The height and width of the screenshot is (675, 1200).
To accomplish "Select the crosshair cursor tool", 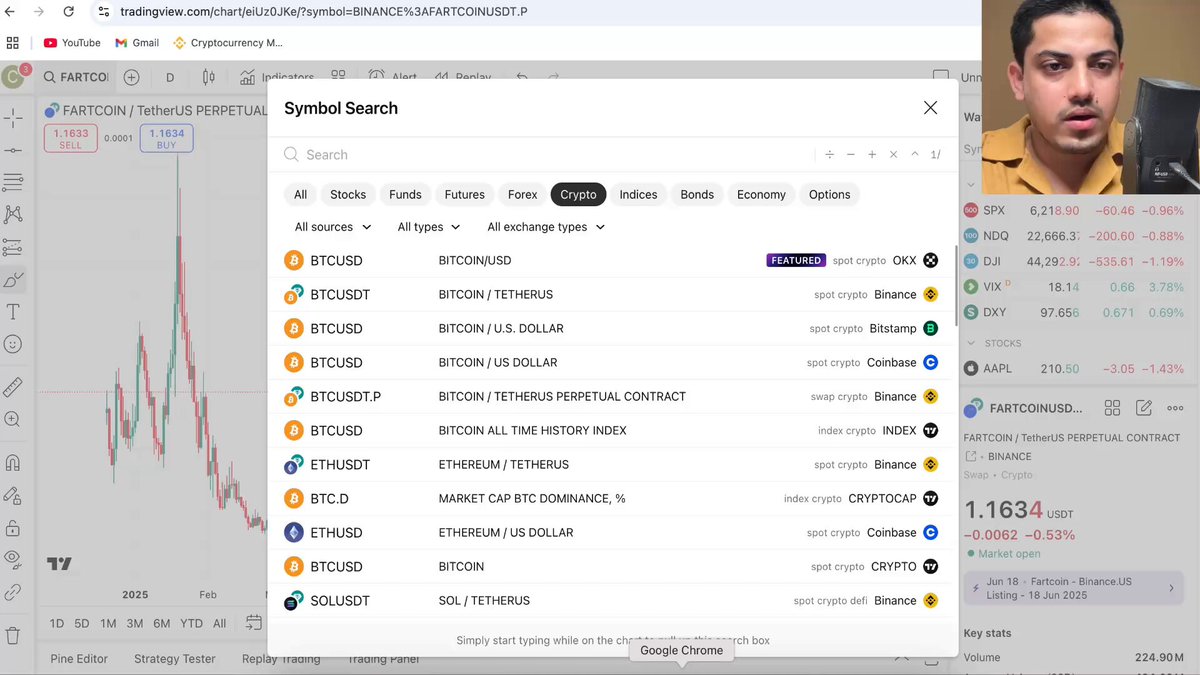I will click(13, 119).
